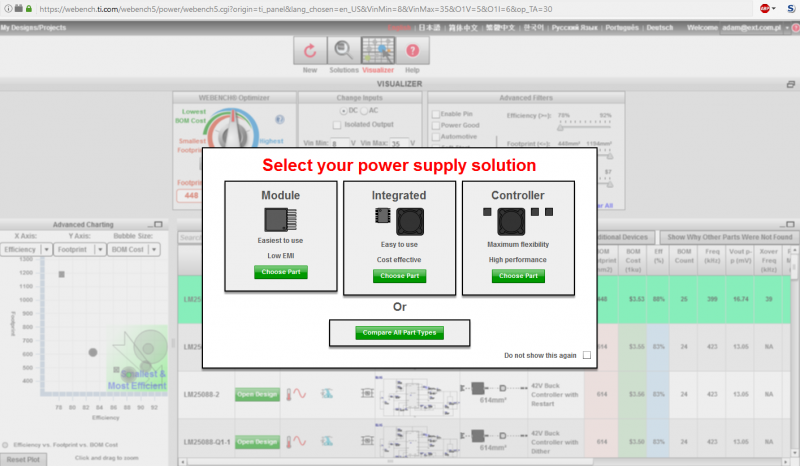Open the My Designs/Projects menu
The height and width of the screenshot is (466, 800).
(34, 27)
